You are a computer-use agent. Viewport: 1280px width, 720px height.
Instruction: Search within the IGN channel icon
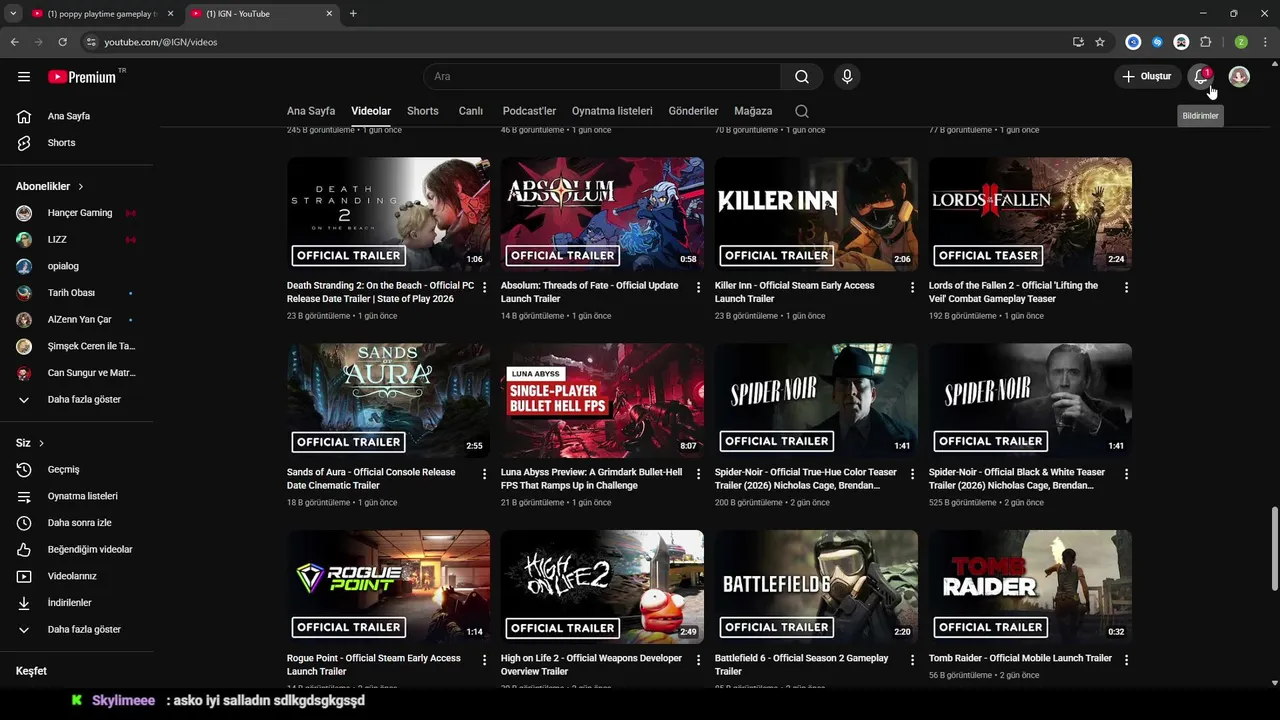click(x=802, y=111)
